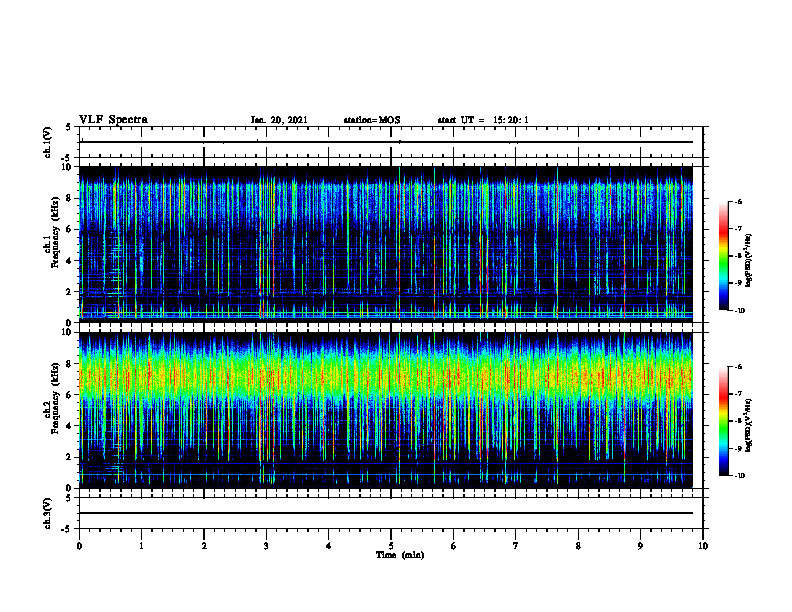Click the '8' kHz tick on ch.1 frequency axis
Image resolution: width=792 pixels, height=612 pixels.
pyautogui.click(x=69, y=198)
